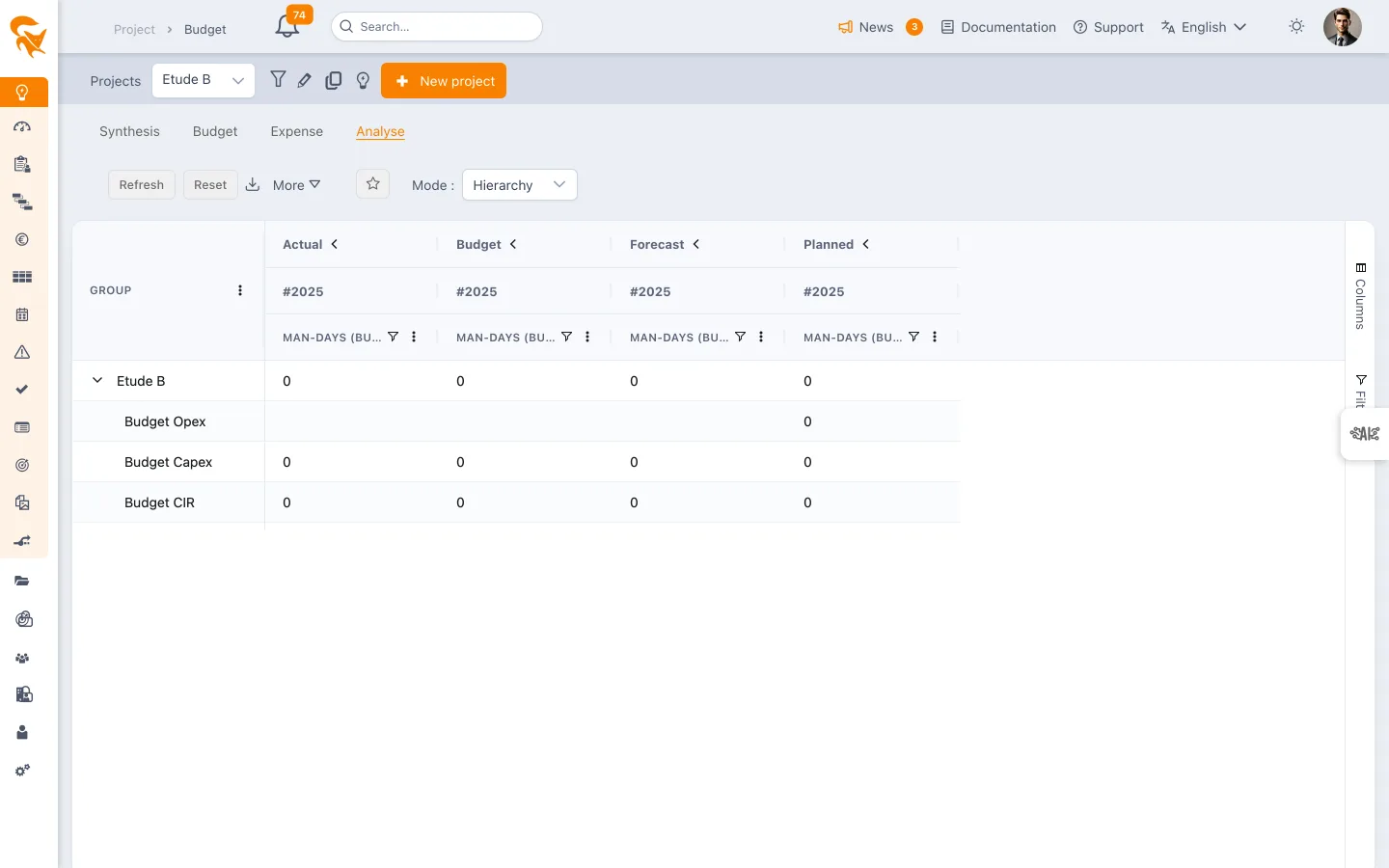Viewport: 1389px width, 868px height.
Task: Click the Search input field
Action: point(437,27)
